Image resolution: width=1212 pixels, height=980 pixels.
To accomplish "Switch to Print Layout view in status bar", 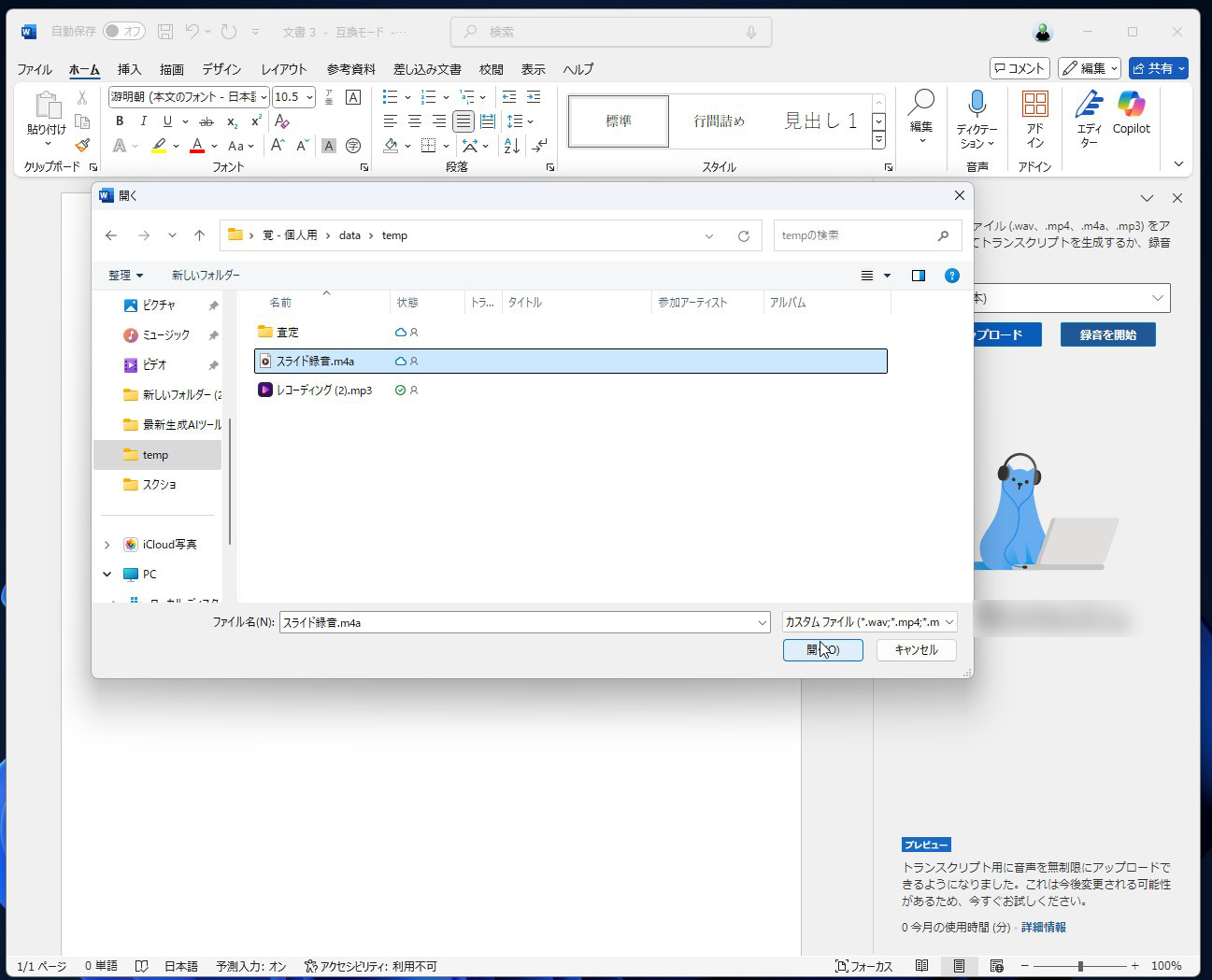I will point(959,966).
